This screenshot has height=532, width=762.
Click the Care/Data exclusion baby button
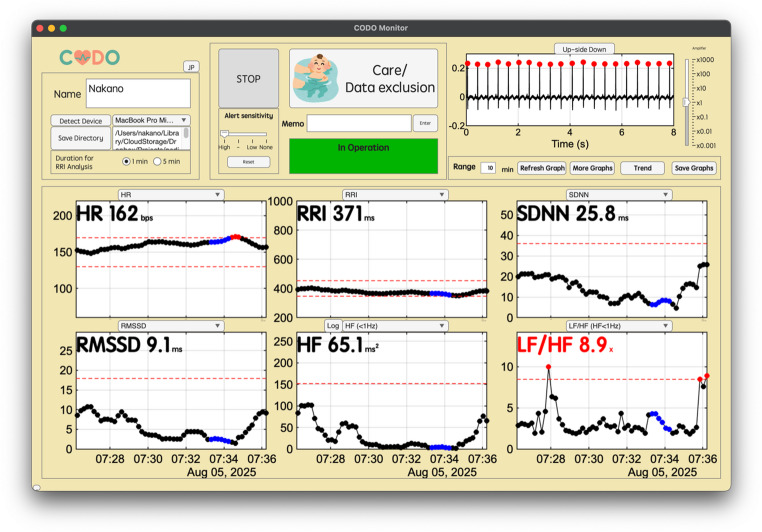pos(363,78)
